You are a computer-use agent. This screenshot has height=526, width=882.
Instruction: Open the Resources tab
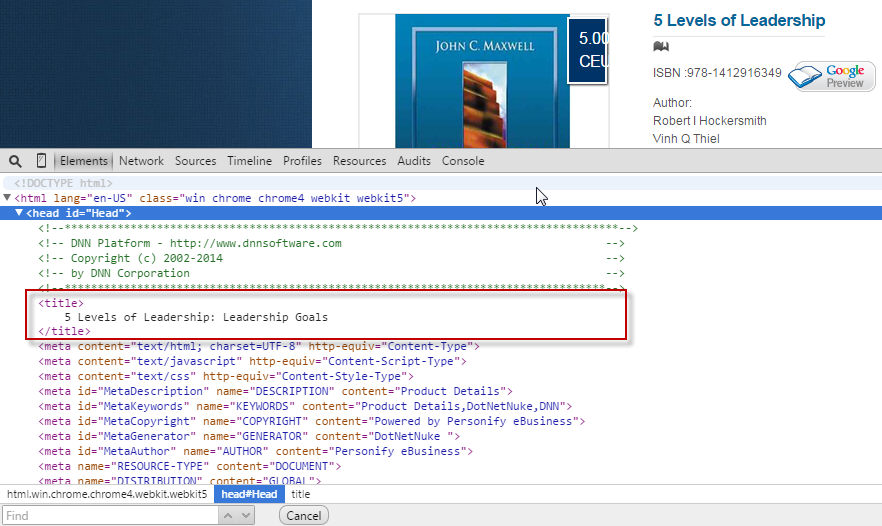point(359,161)
